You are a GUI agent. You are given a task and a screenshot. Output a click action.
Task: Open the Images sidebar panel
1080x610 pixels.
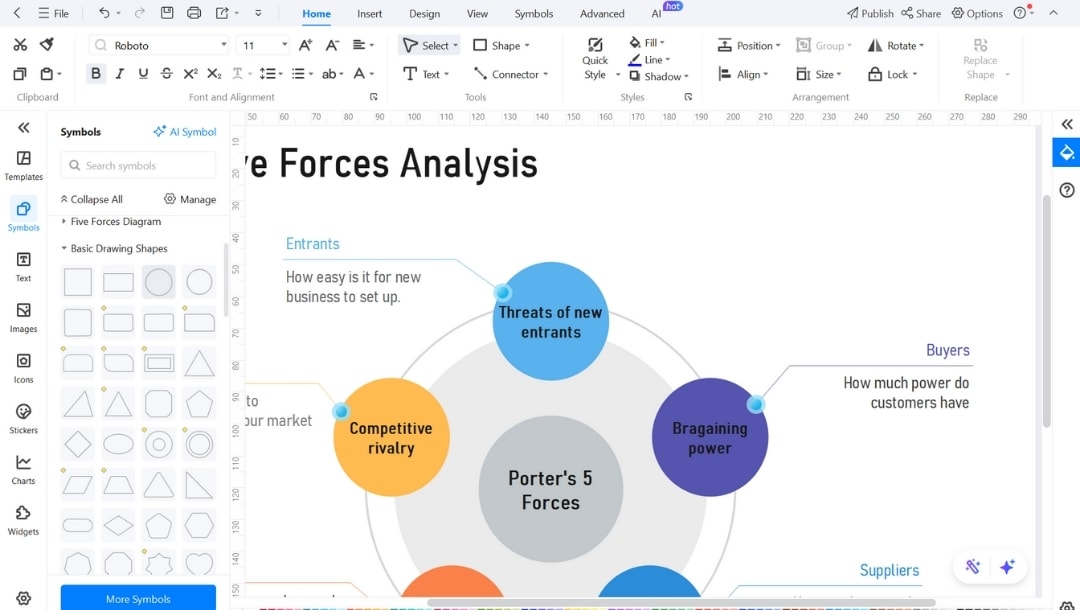tap(23, 318)
